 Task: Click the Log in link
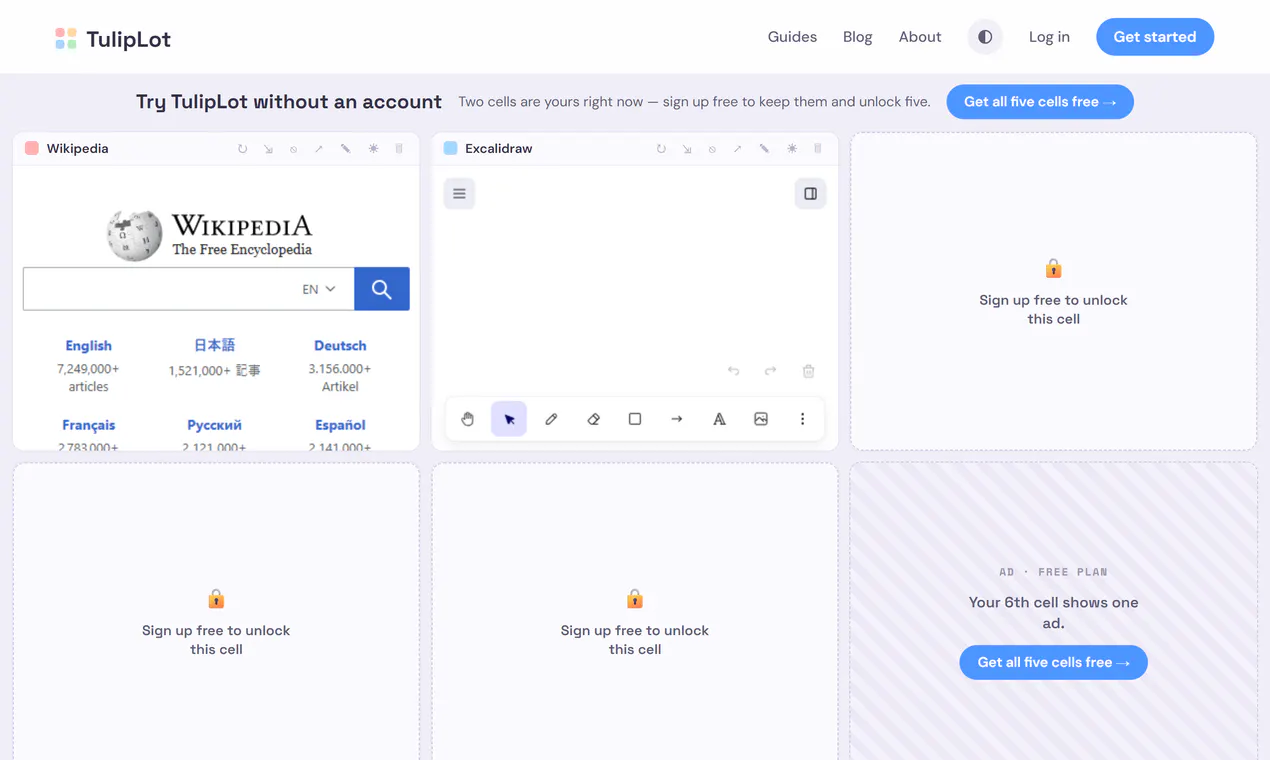(1049, 37)
